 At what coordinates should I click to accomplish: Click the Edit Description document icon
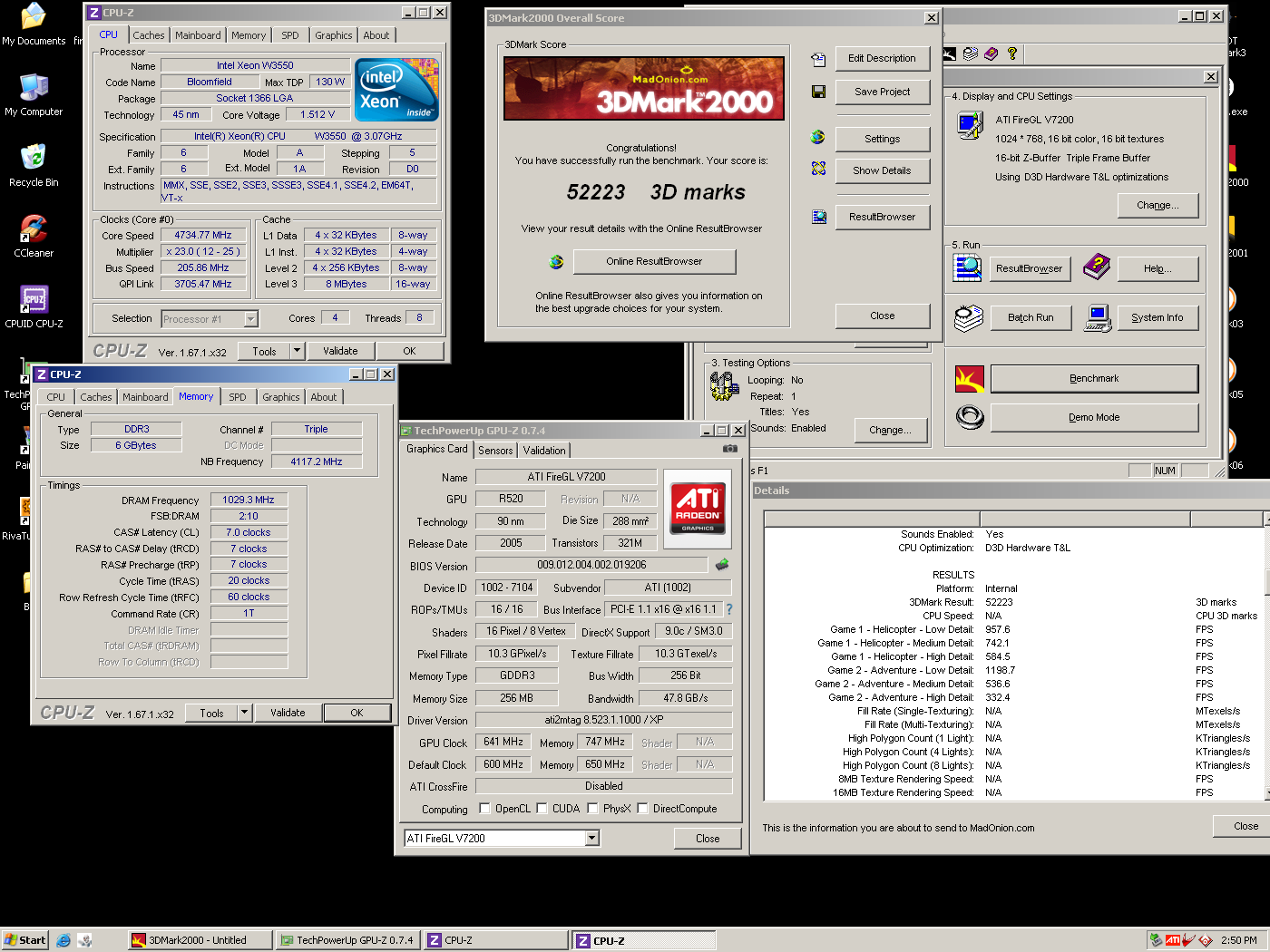(818, 59)
